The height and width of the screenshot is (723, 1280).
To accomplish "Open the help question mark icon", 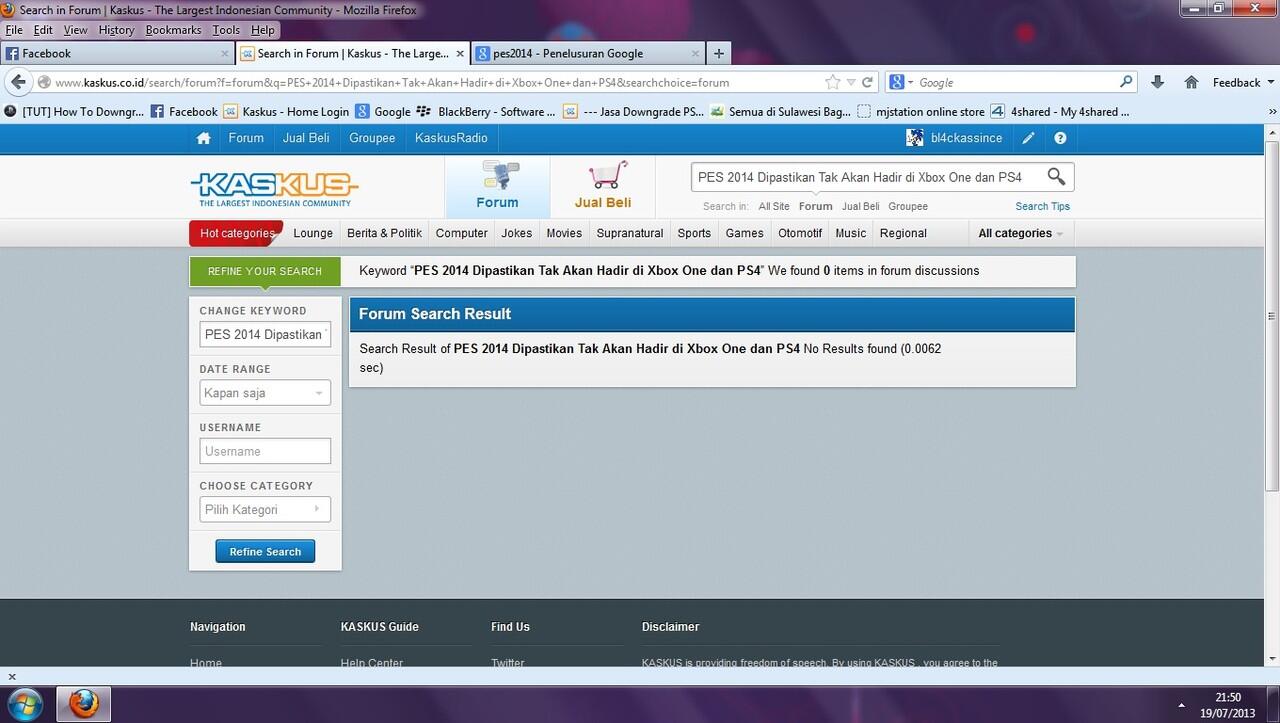I will pyautogui.click(x=1060, y=138).
